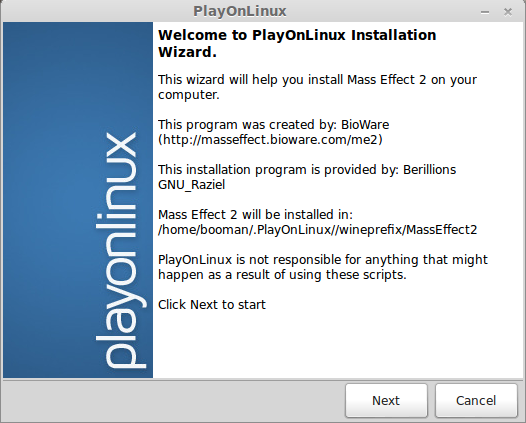Viewport: 526px width, 423px height.
Task: Click Next to start the installation
Action: click(x=386, y=401)
